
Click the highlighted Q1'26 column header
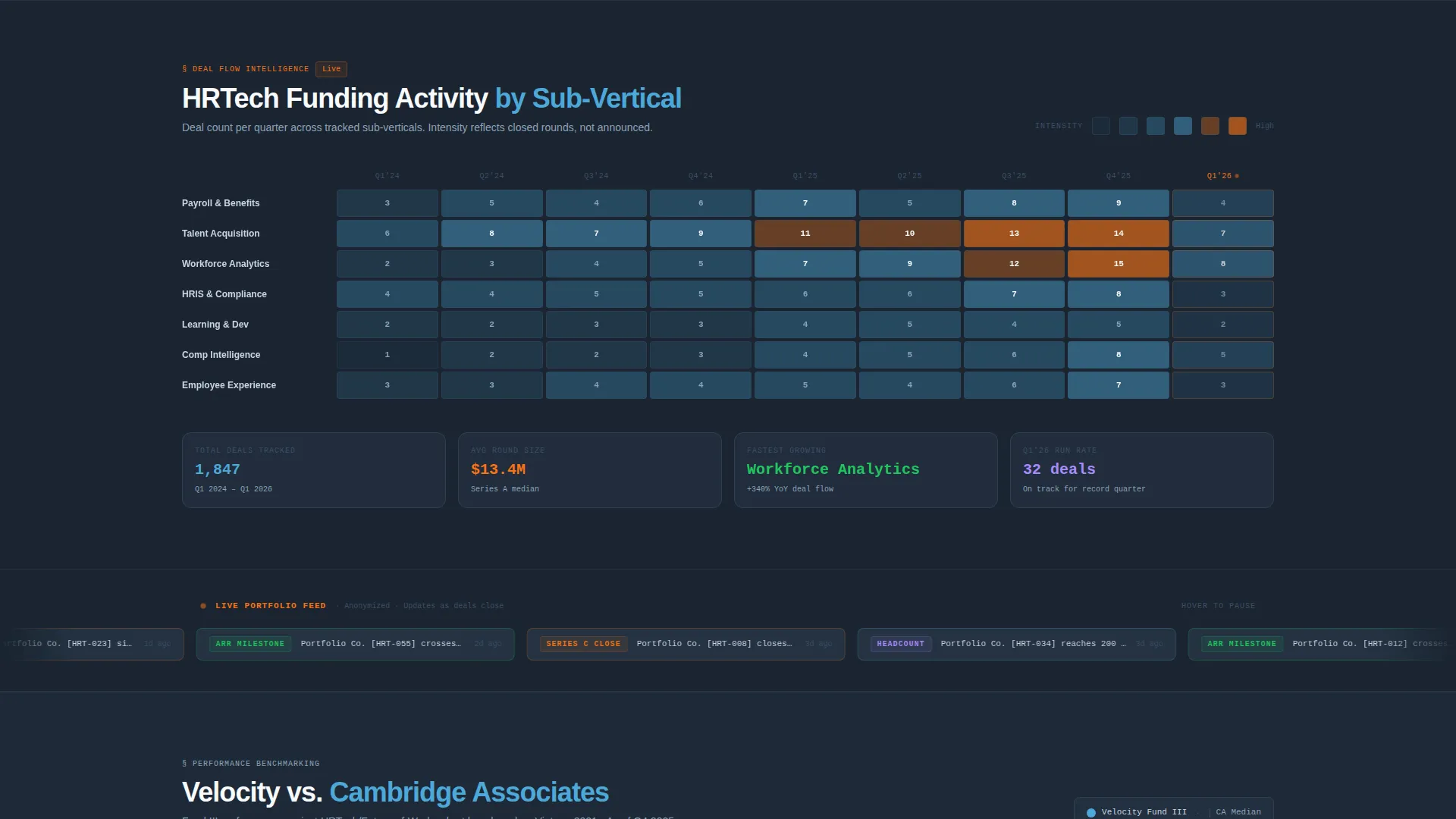coord(1222,176)
